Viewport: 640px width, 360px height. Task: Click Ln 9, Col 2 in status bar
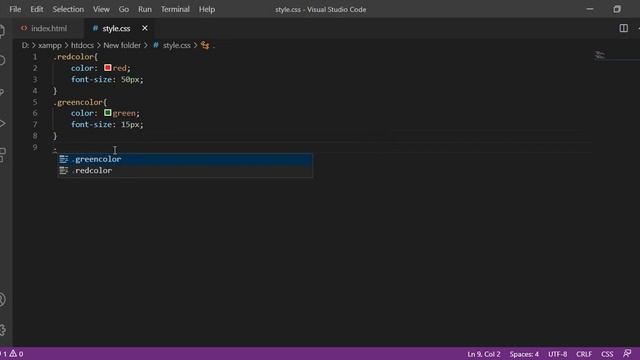point(484,354)
